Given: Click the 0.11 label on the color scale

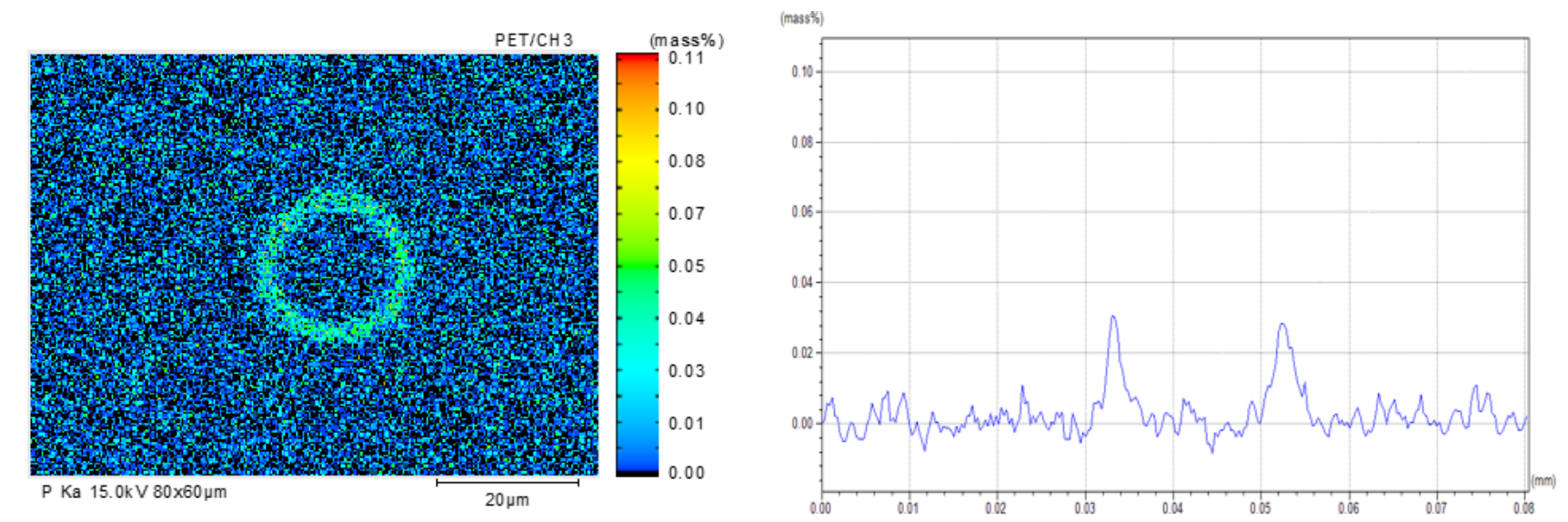Looking at the screenshot, I should 686,58.
